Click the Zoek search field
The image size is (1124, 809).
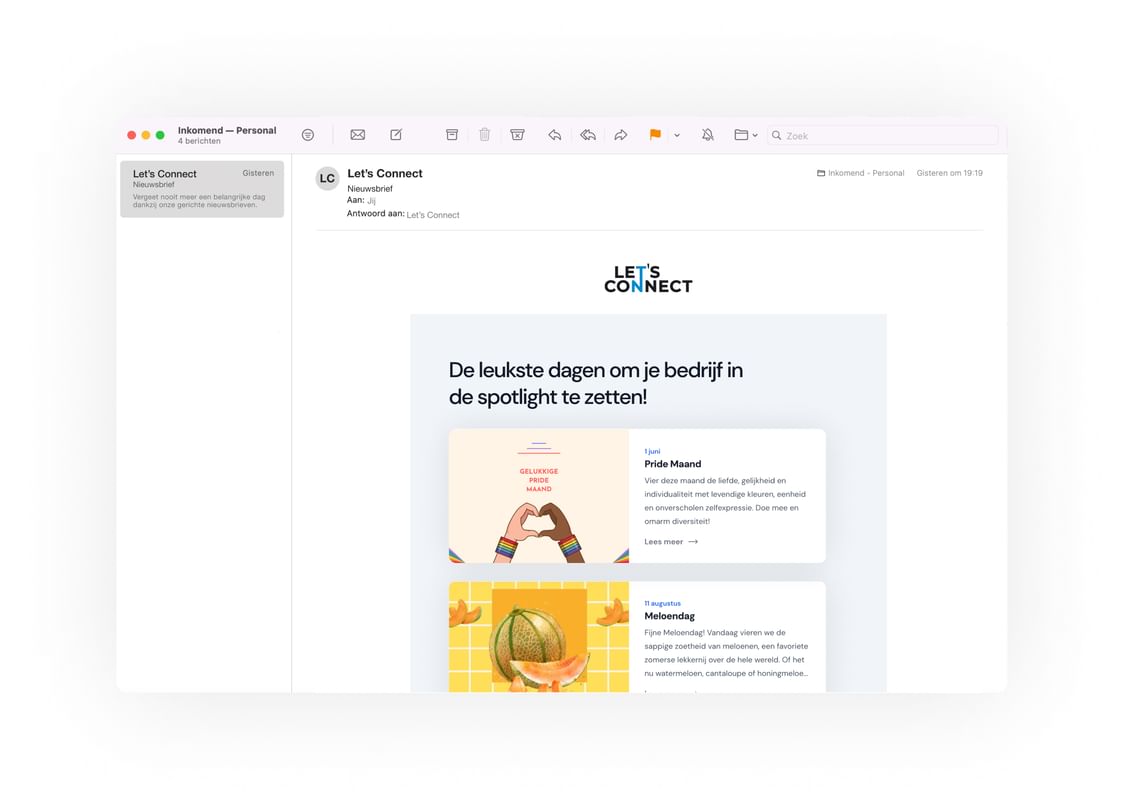(882, 135)
